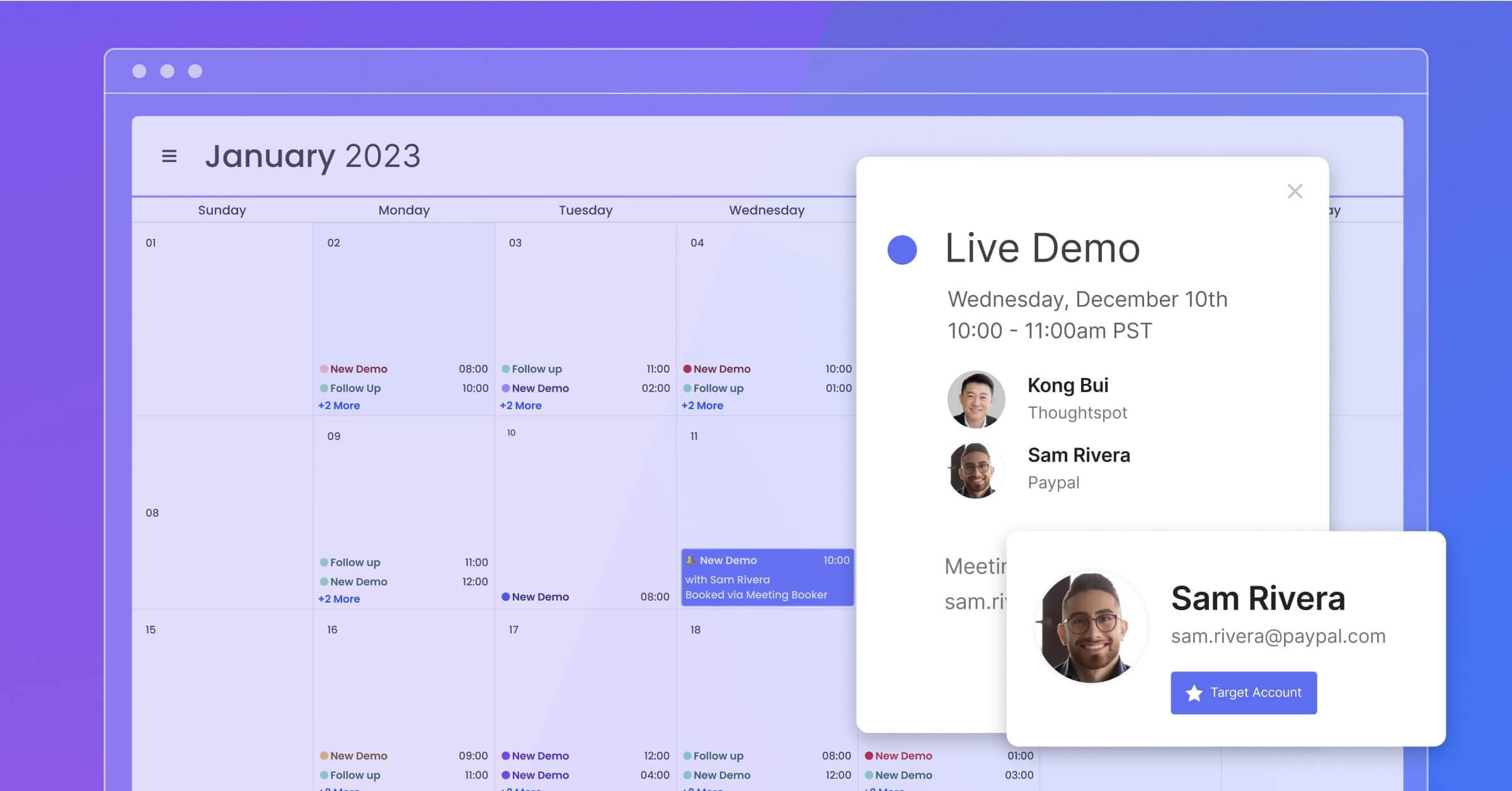
Task: Select the Follow Up event on Monday at 10:00
Action: 357,388
